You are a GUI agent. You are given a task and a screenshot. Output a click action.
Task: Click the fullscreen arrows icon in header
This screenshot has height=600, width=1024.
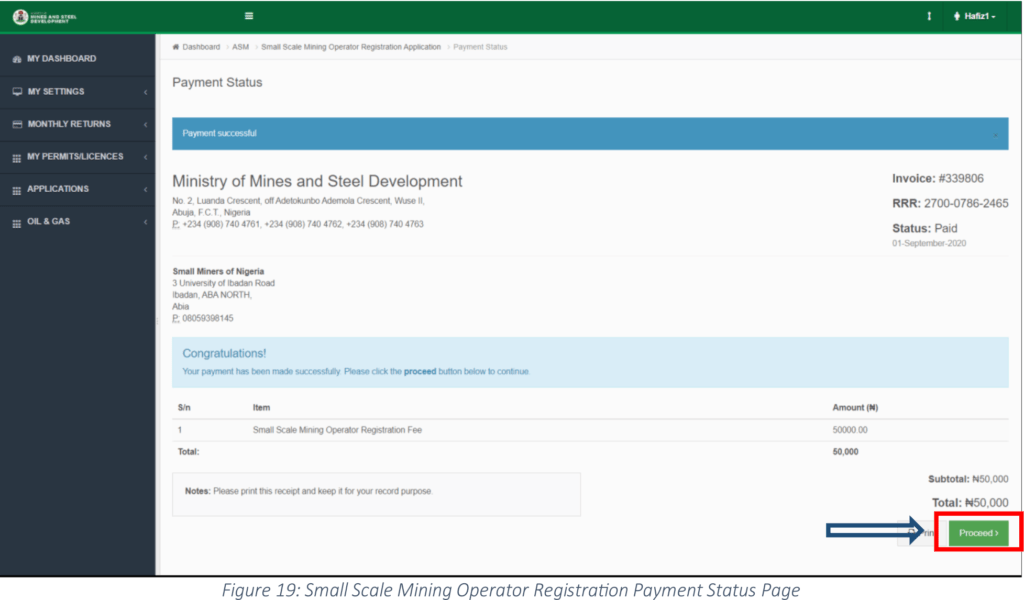[x=929, y=16]
